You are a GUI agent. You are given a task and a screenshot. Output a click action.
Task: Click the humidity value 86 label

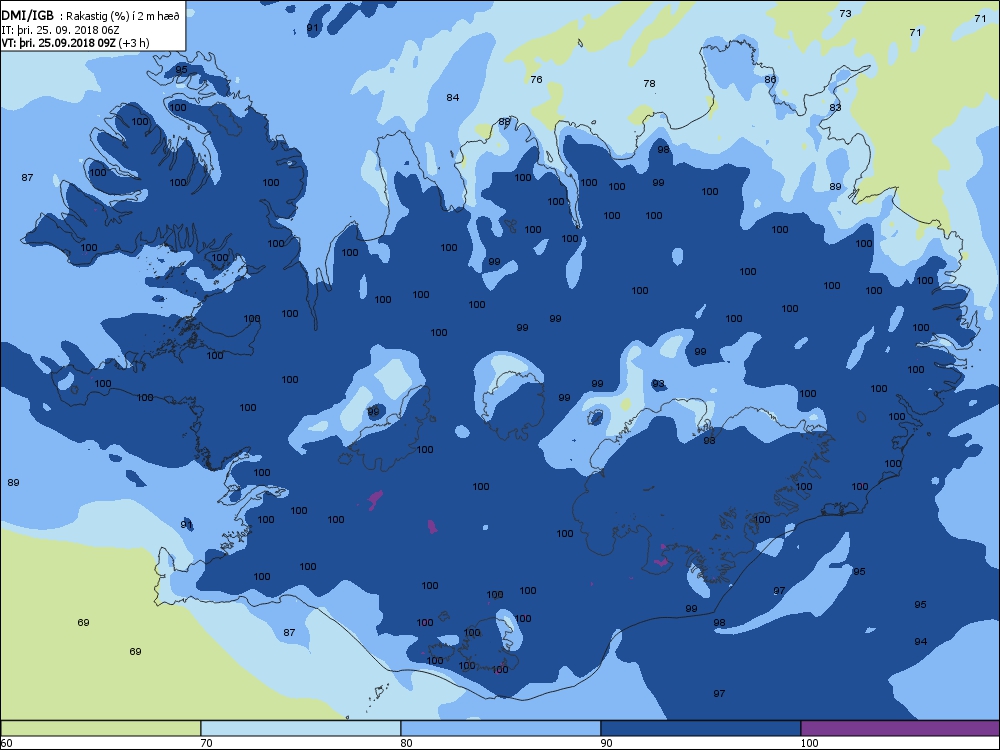[770, 80]
